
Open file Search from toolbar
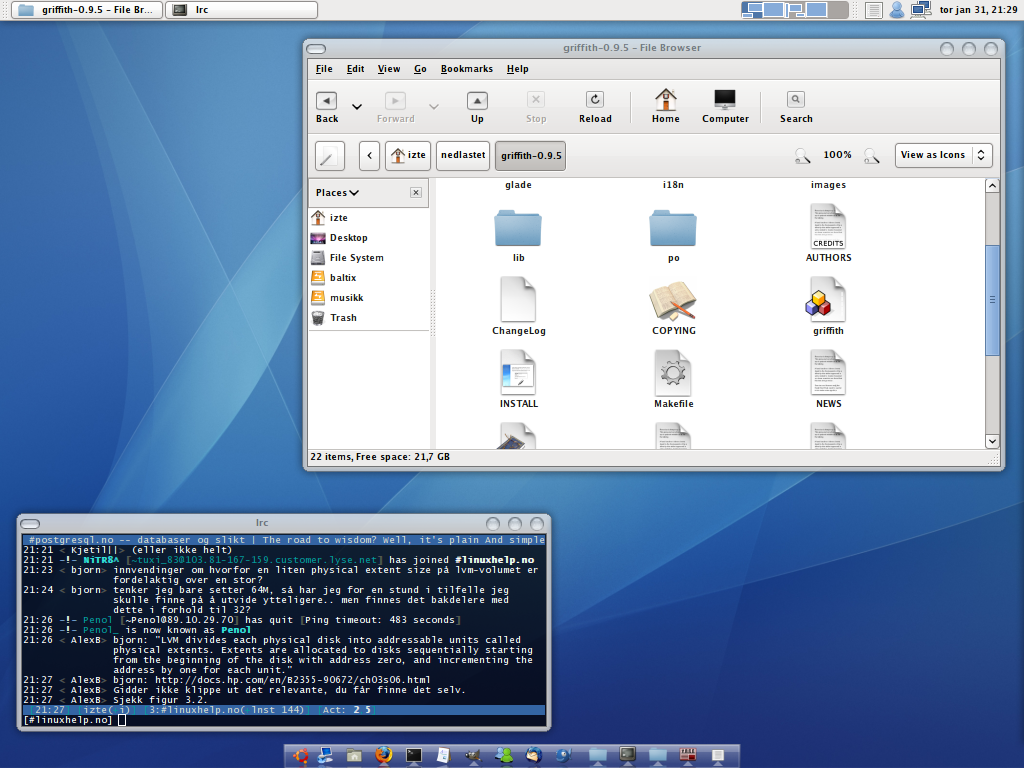click(796, 107)
